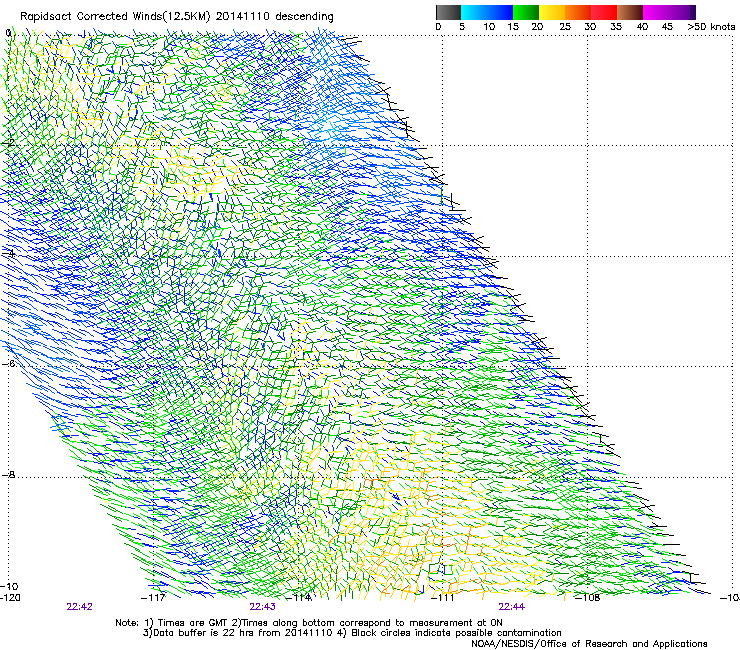Click the red 30-35 knots color segment
Screen dimensions: 740x650
604,12
